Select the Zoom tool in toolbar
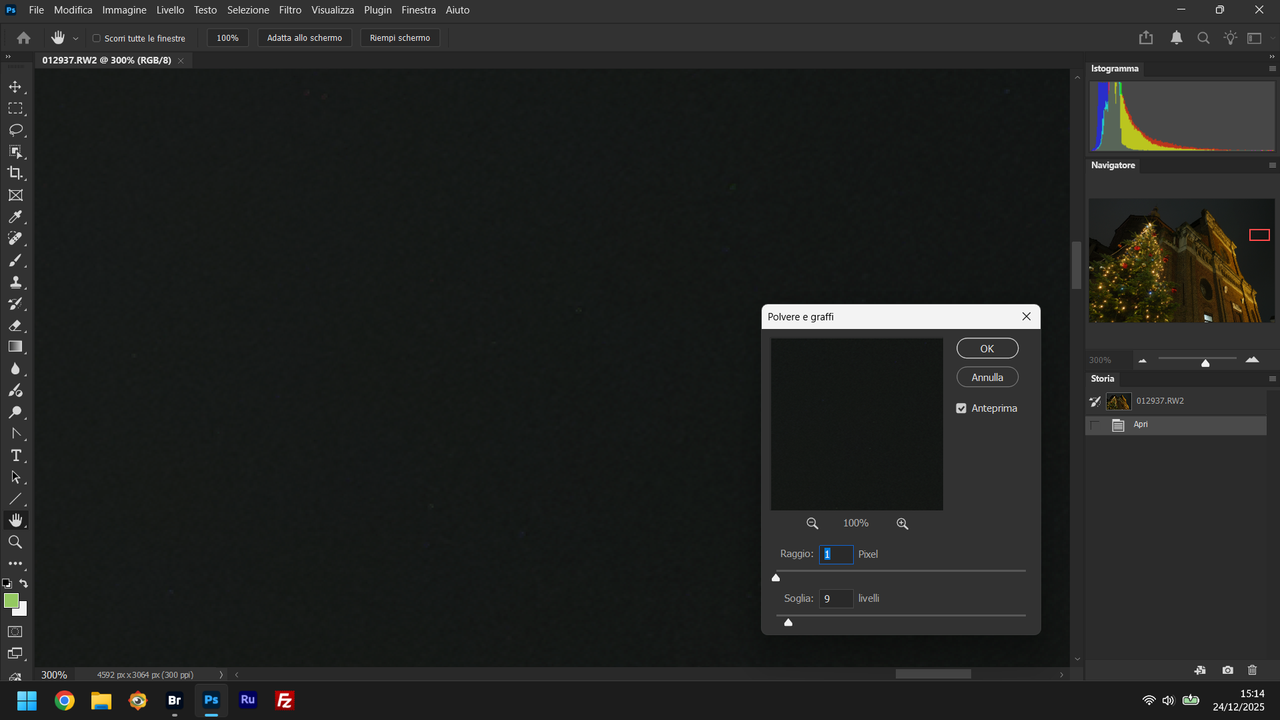 point(15,542)
